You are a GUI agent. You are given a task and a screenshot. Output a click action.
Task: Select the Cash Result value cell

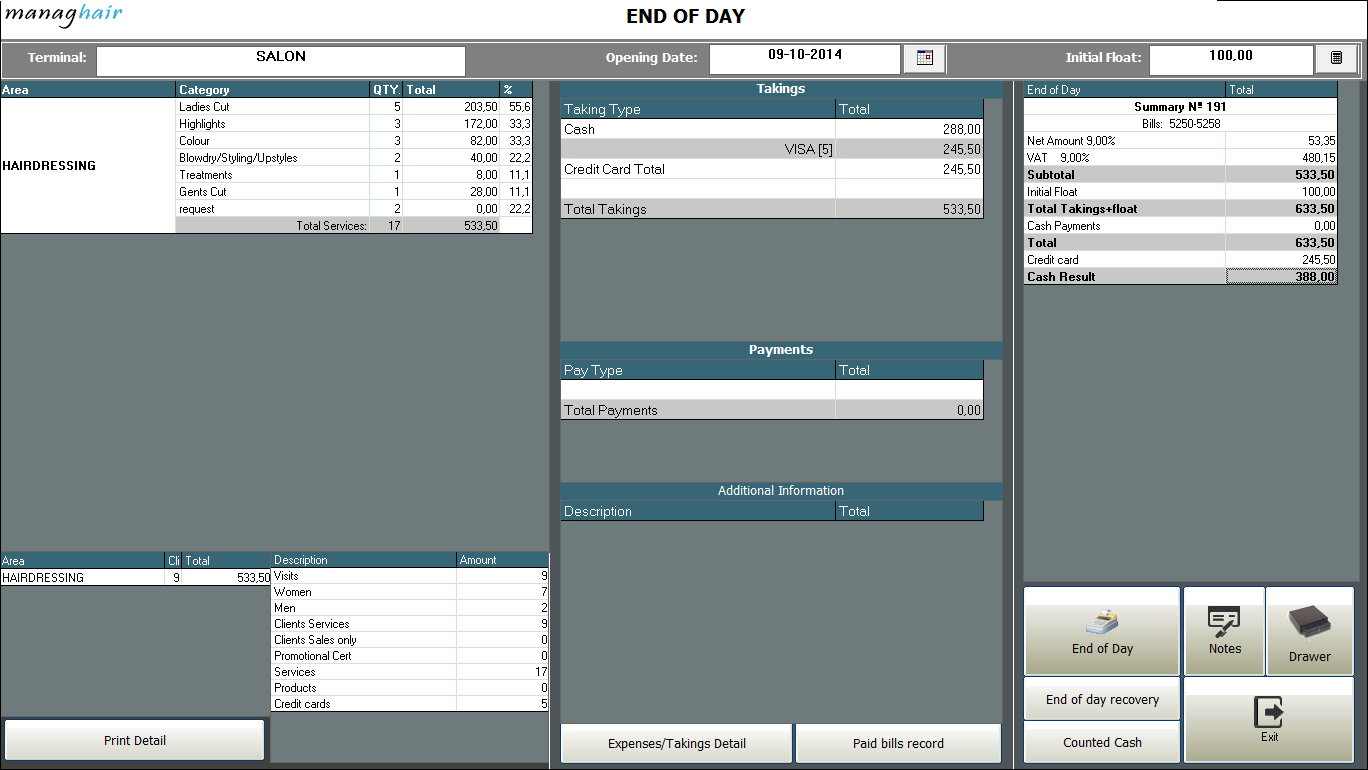click(x=1281, y=277)
